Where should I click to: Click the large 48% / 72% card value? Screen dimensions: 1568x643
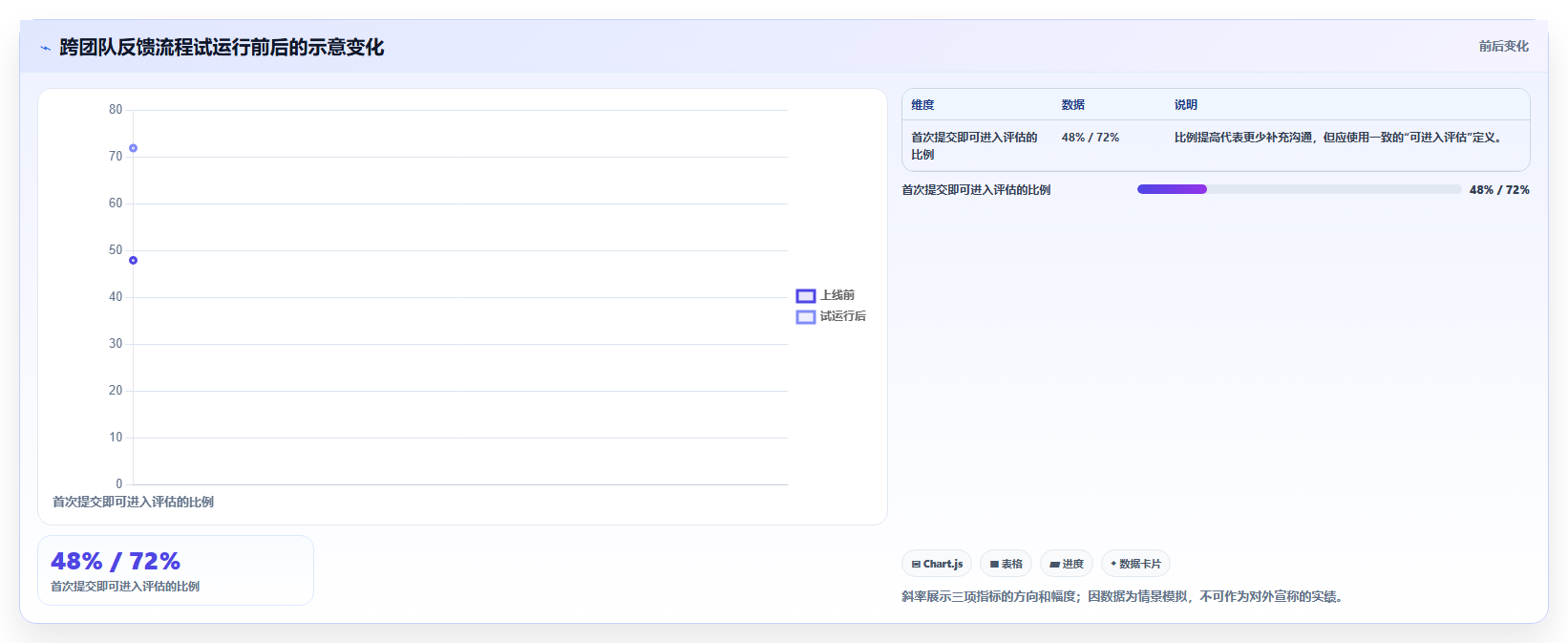coord(116,561)
